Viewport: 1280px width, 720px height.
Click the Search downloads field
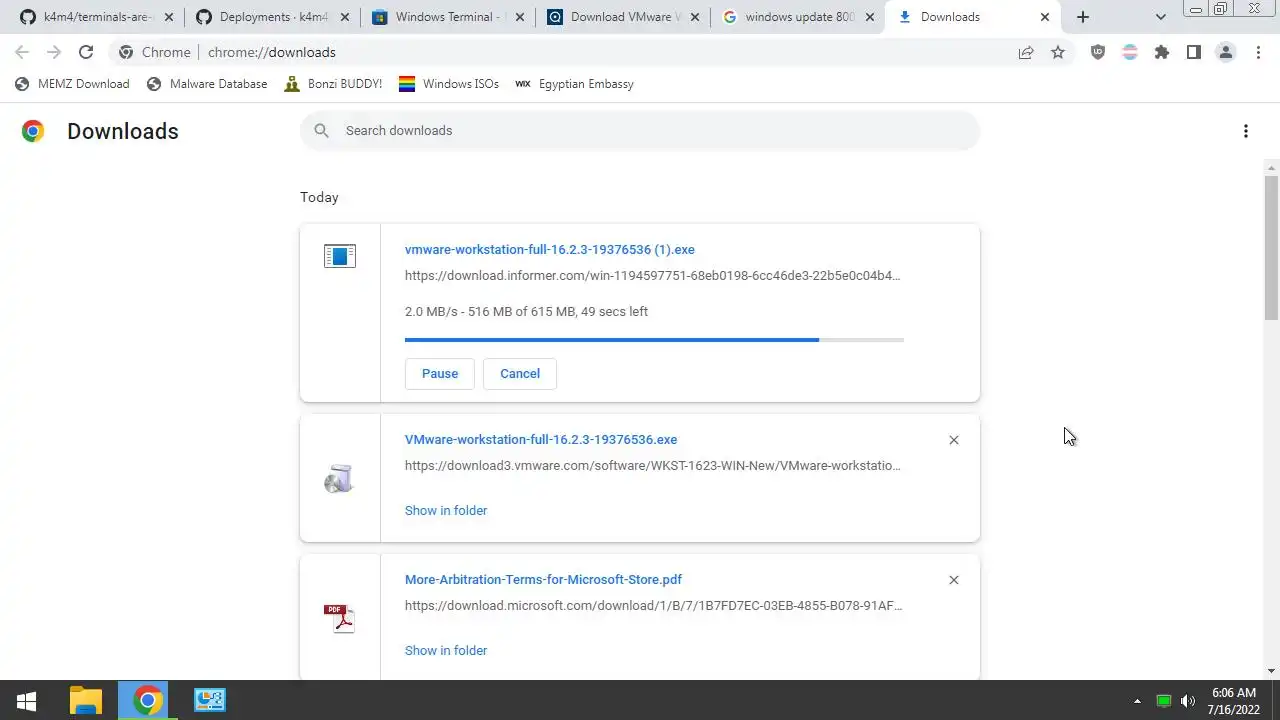point(640,131)
